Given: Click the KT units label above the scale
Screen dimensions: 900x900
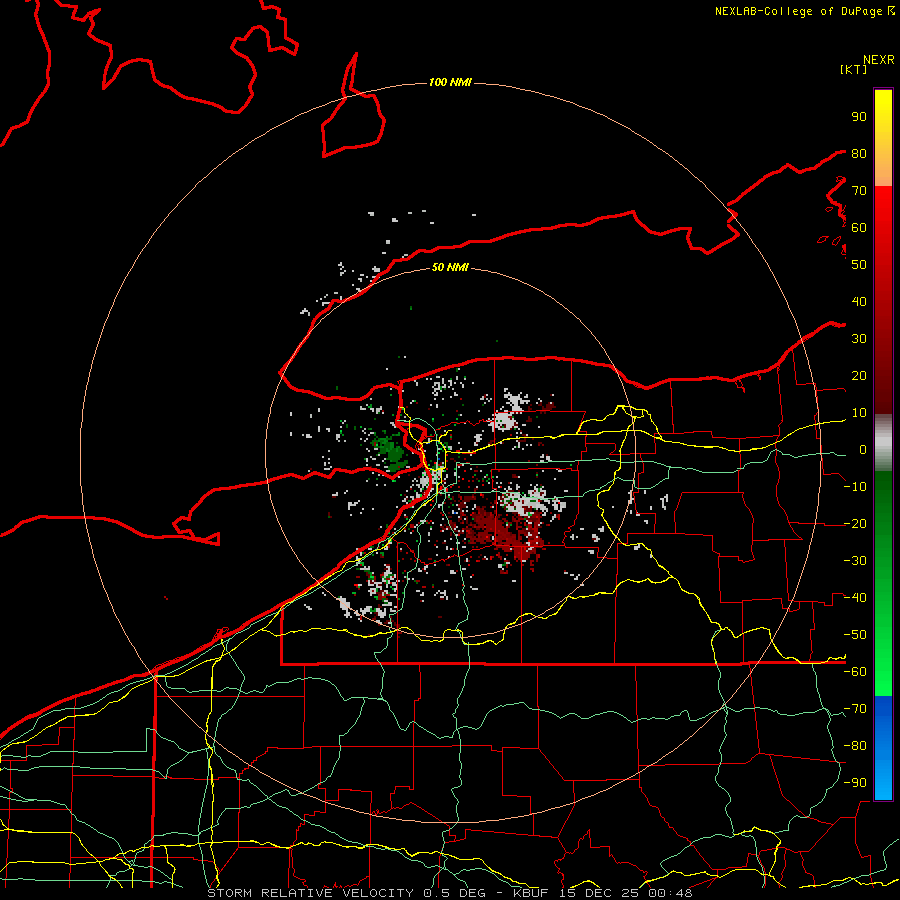Looking at the screenshot, I should coord(853,69).
